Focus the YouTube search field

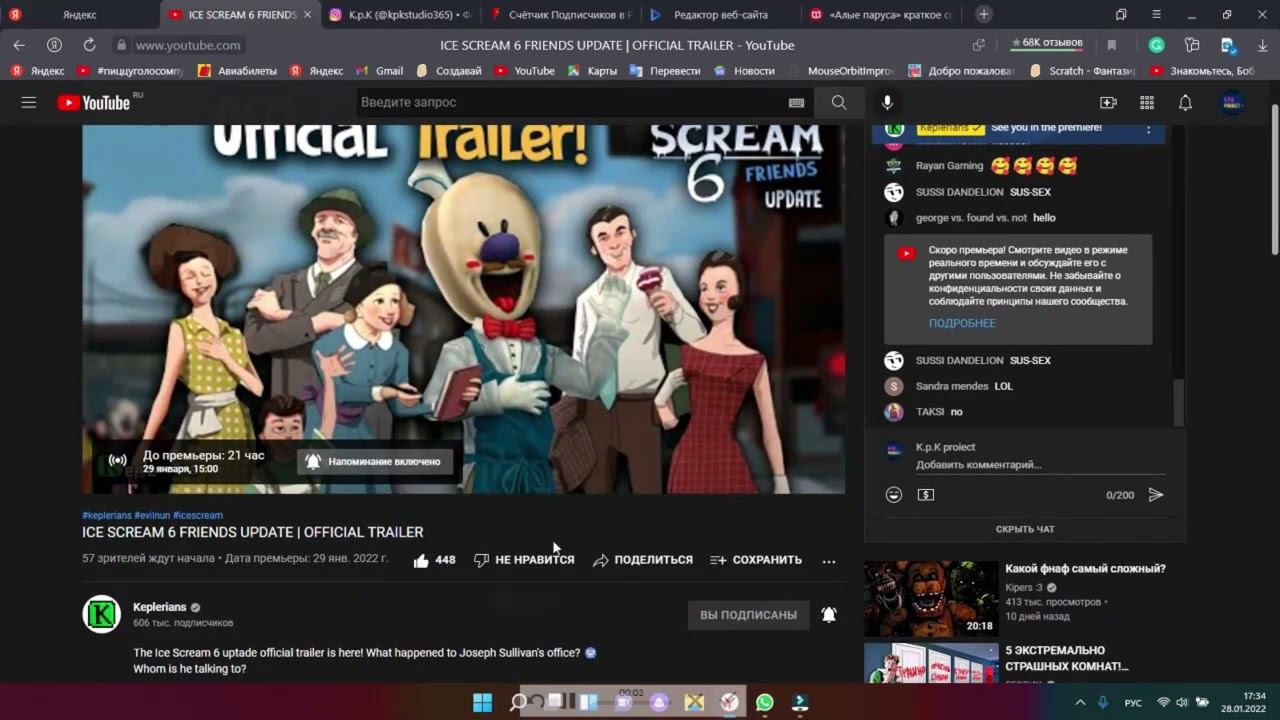pos(572,102)
